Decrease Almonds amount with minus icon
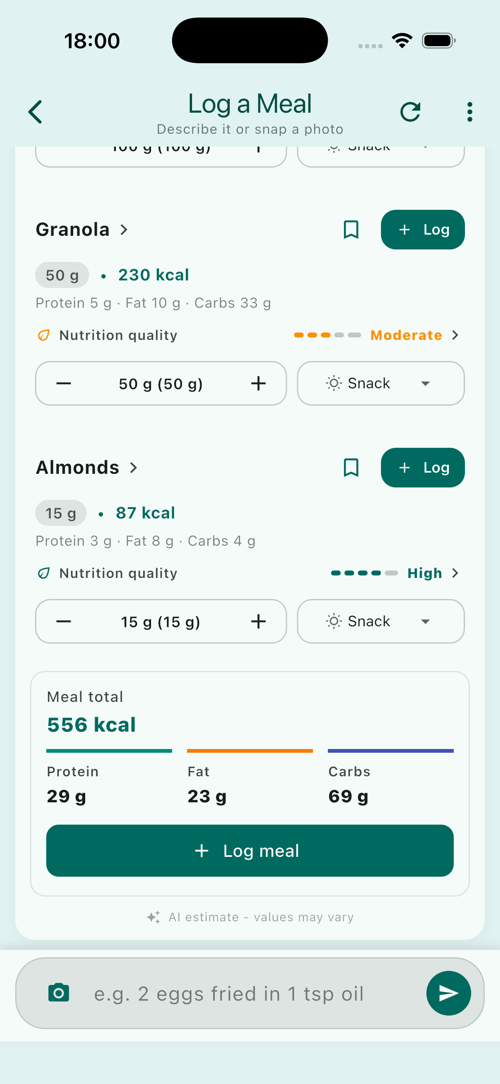This screenshot has width=500, height=1084. (64, 622)
